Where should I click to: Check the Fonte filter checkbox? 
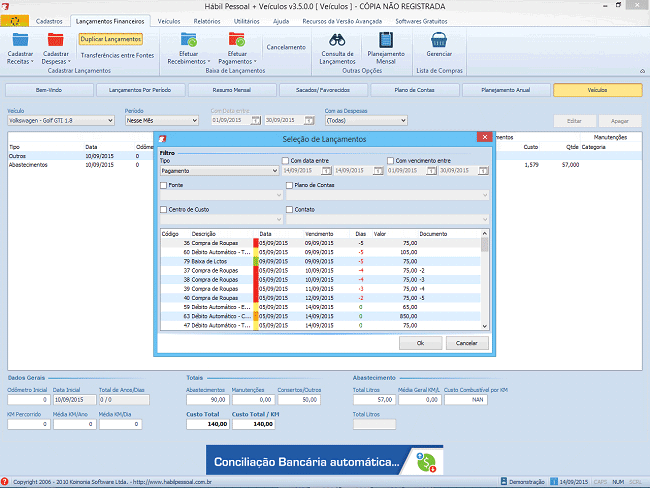(x=163, y=185)
